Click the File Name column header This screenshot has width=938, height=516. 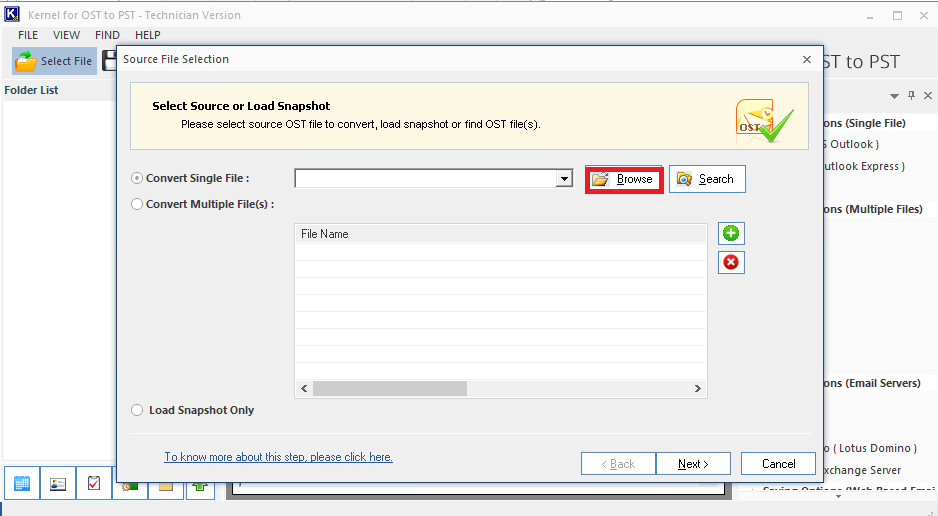(x=501, y=234)
